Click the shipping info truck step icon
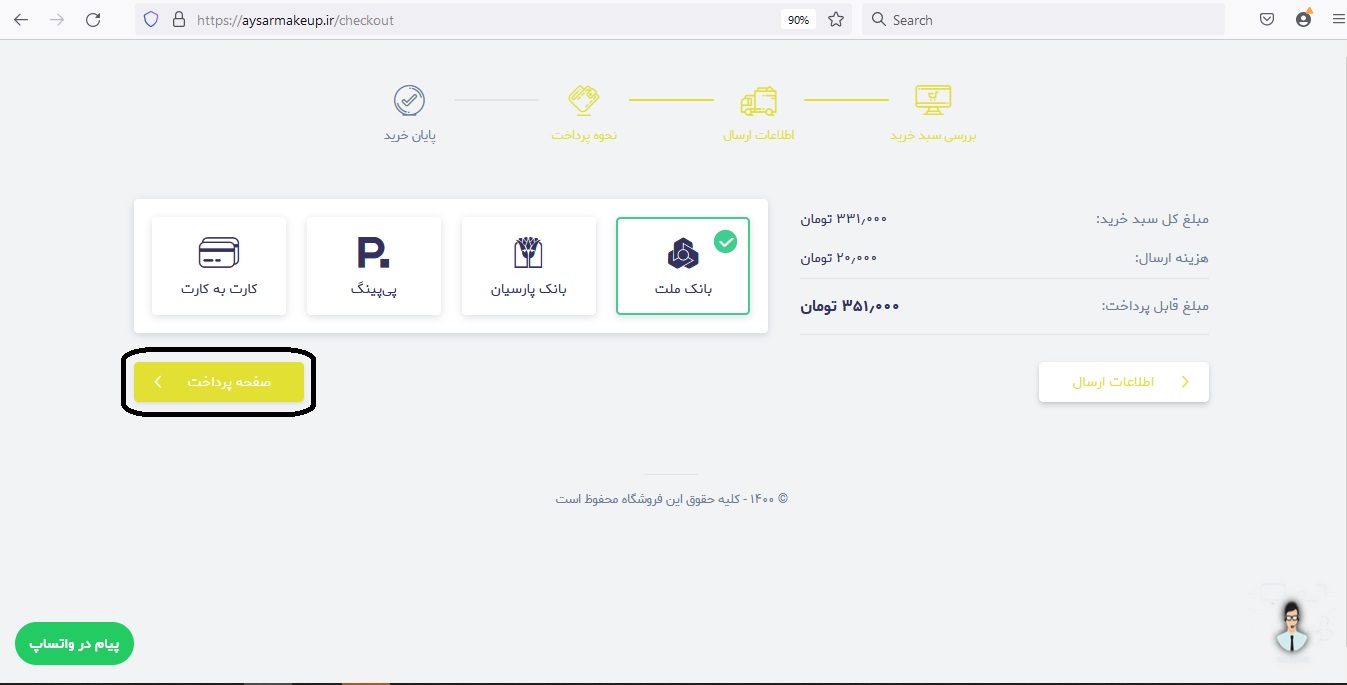The image size is (1347, 685). [758, 101]
